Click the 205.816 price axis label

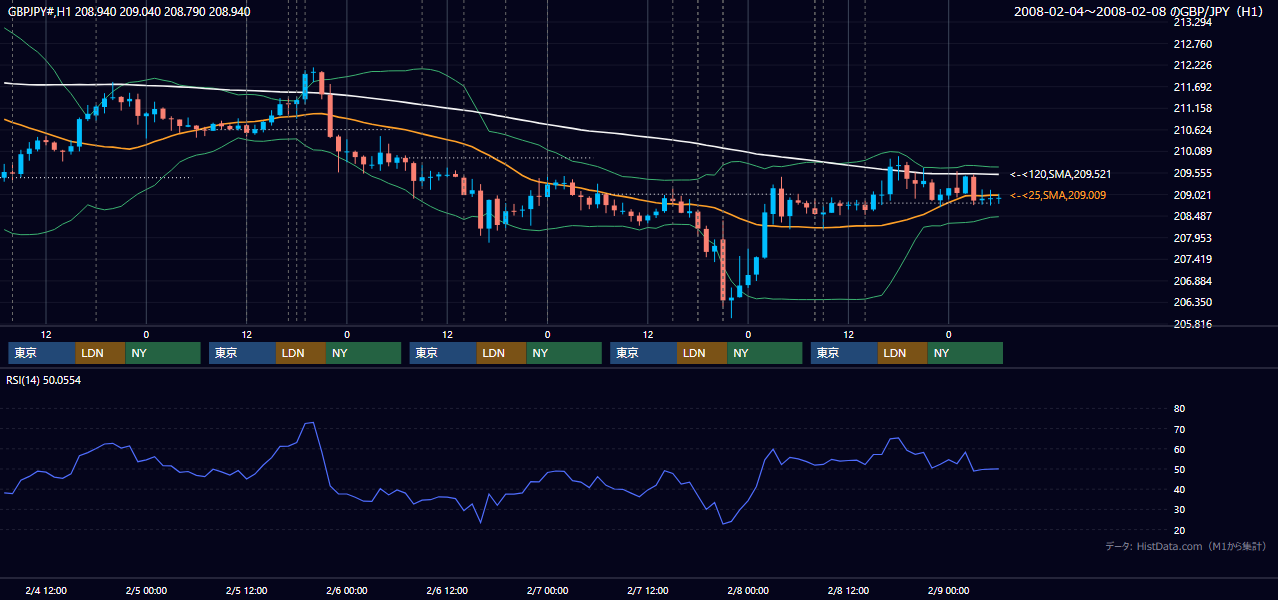pyautogui.click(x=1192, y=324)
